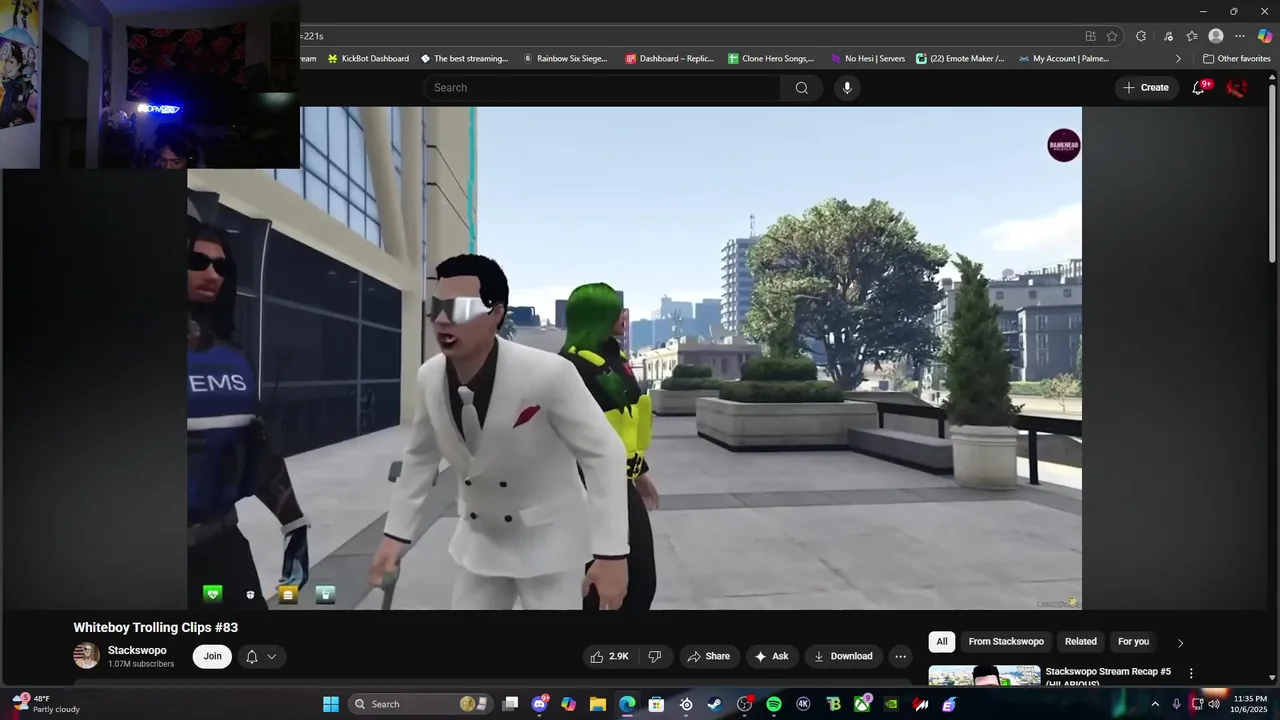Screen dimensions: 1280x720
Task: Open Stackswopo Stream Recap #5 thumbnail
Action: coord(983,677)
